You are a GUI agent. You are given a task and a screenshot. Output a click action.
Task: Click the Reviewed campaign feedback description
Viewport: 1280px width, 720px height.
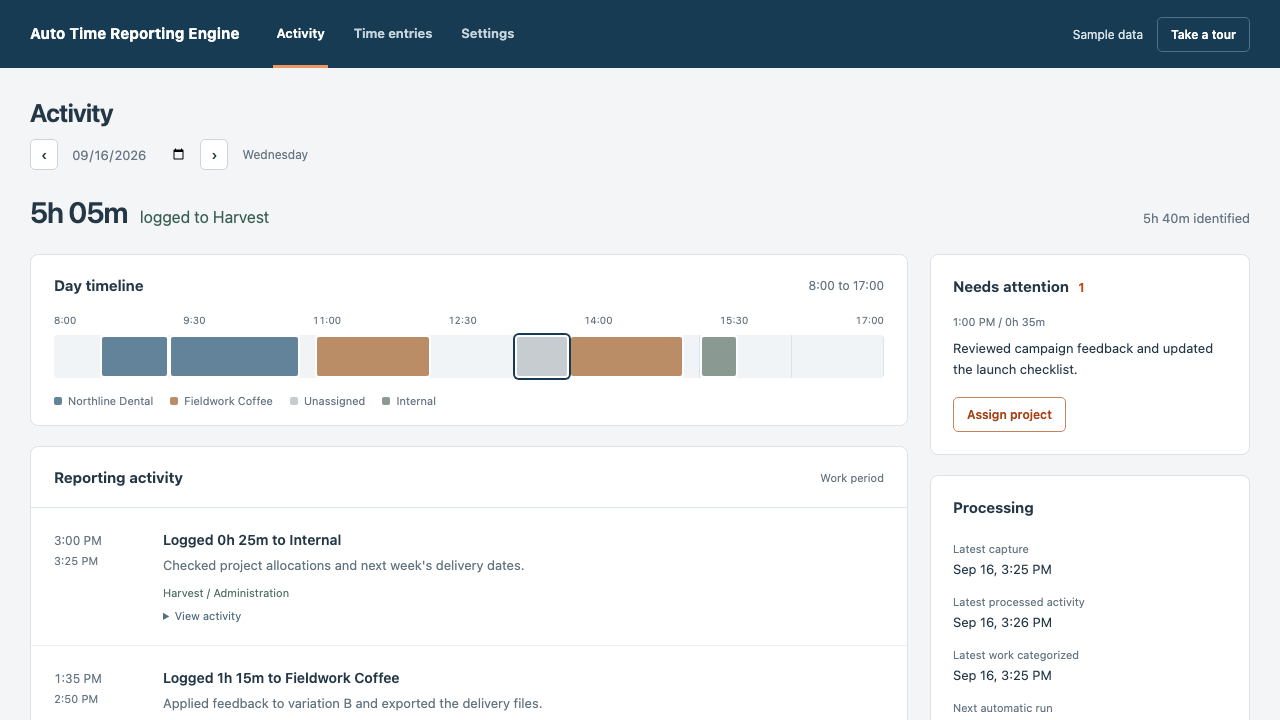coord(1083,359)
